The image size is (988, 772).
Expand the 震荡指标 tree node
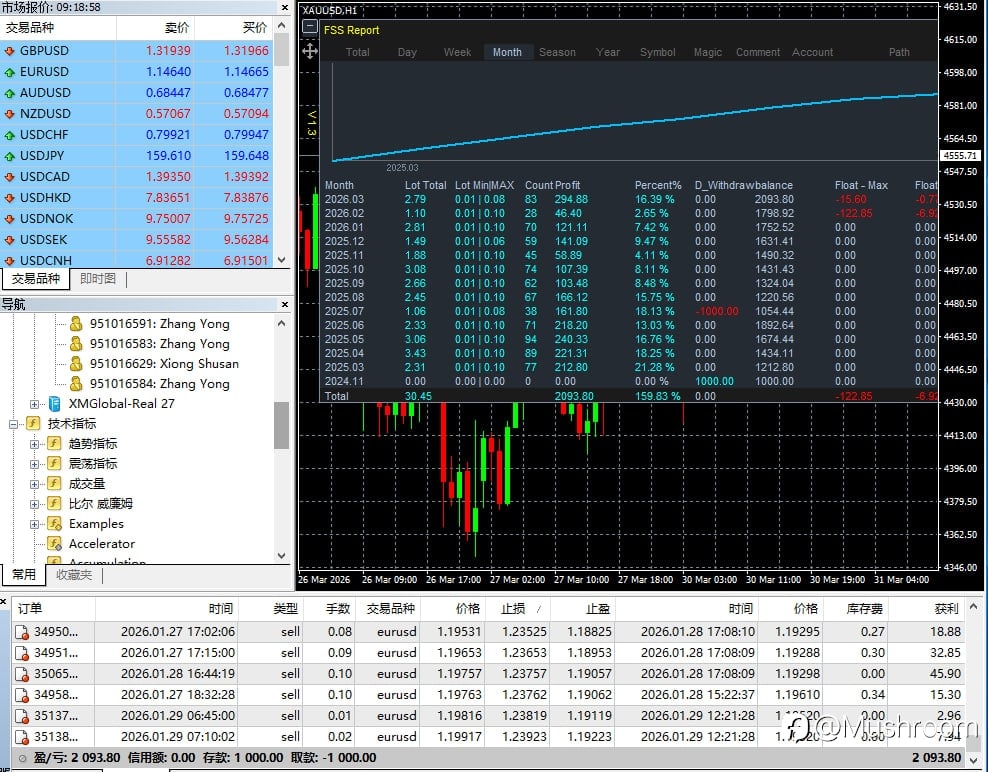pos(34,464)
